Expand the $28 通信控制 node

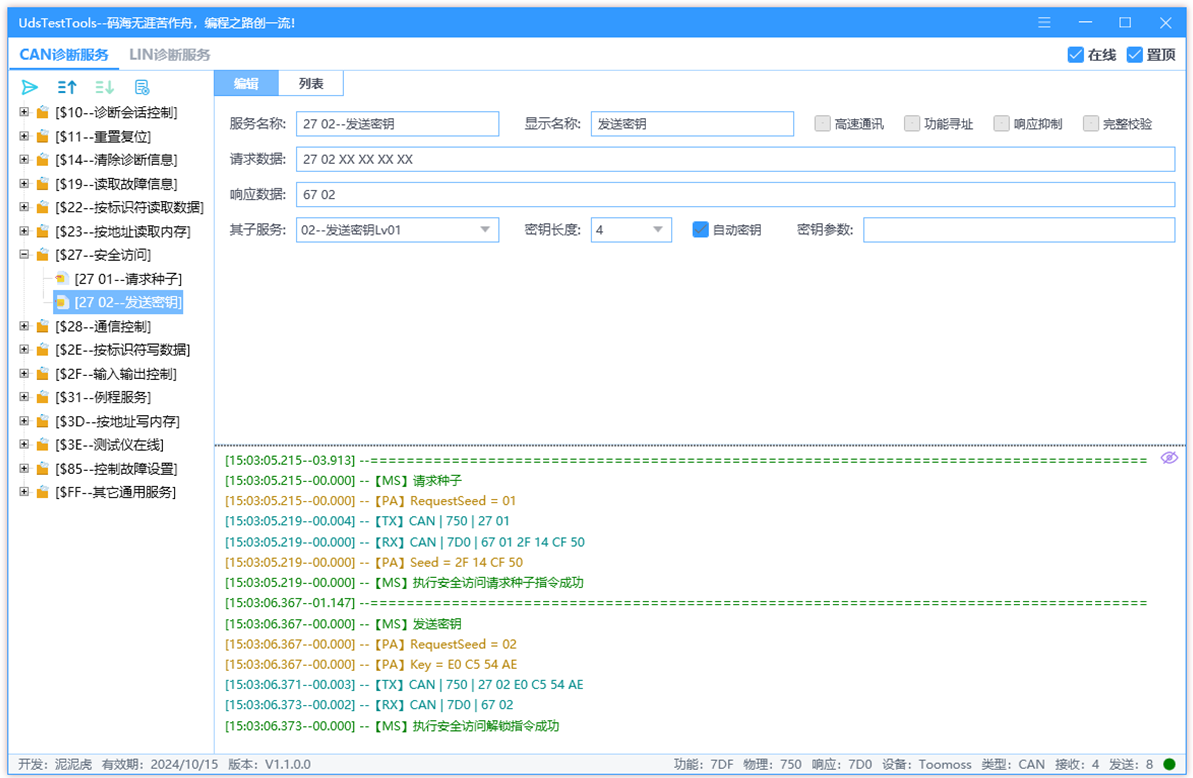(24, 326)
